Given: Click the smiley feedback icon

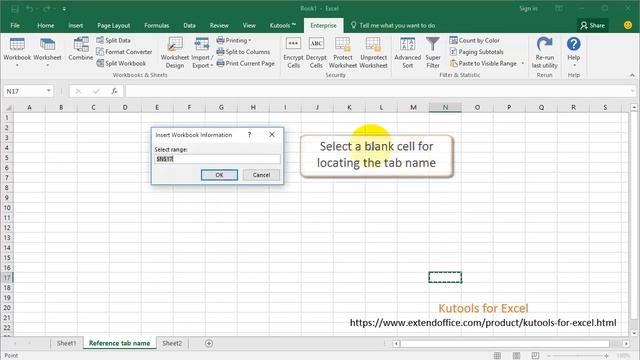Looking at the screenshot, I should 628,25.
